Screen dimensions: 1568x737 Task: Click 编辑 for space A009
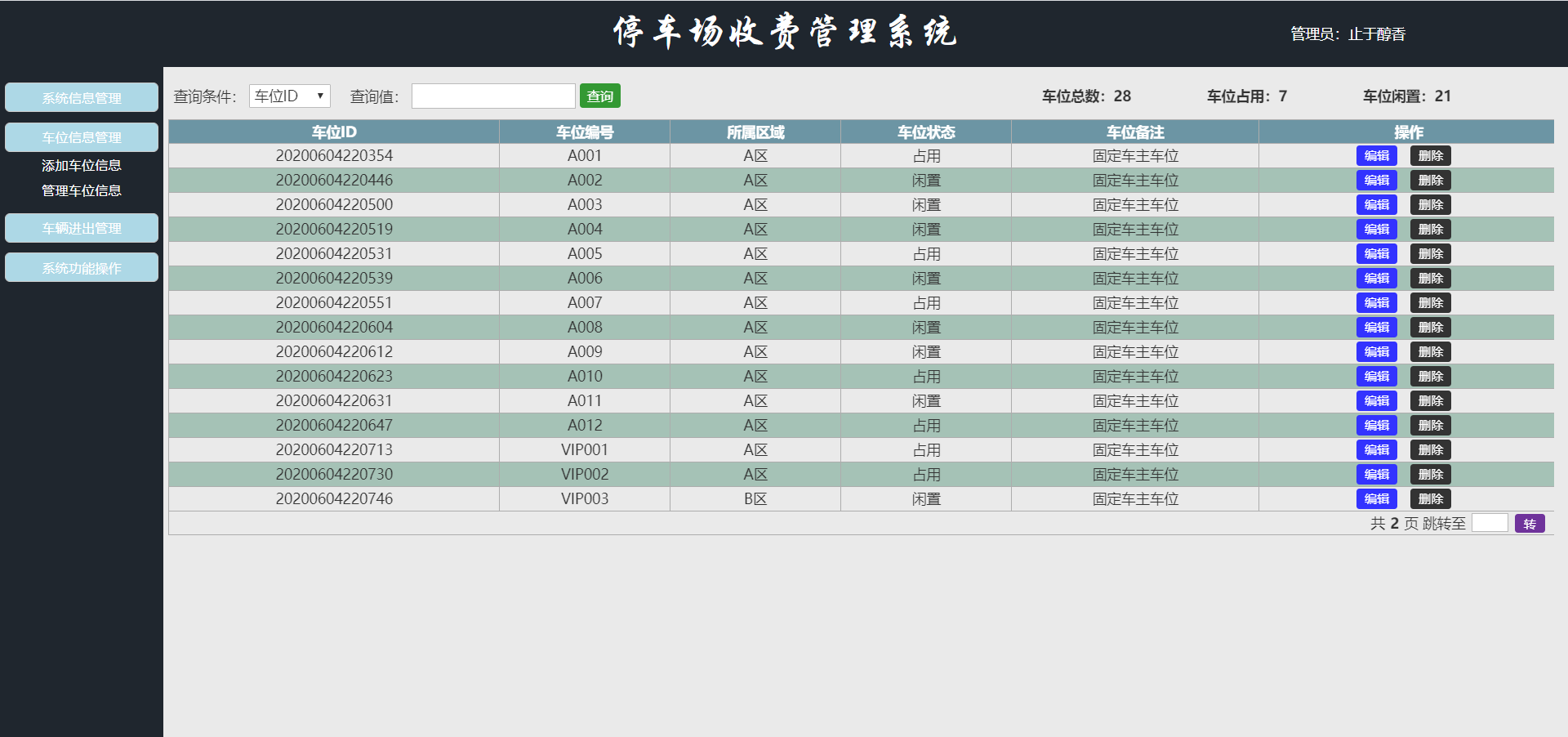click(x=1377, y=351)
